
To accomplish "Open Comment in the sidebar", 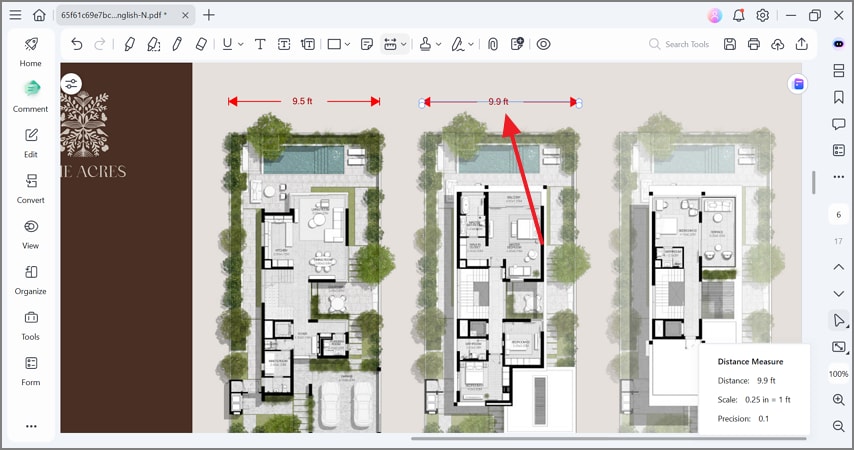I will 30,97.
